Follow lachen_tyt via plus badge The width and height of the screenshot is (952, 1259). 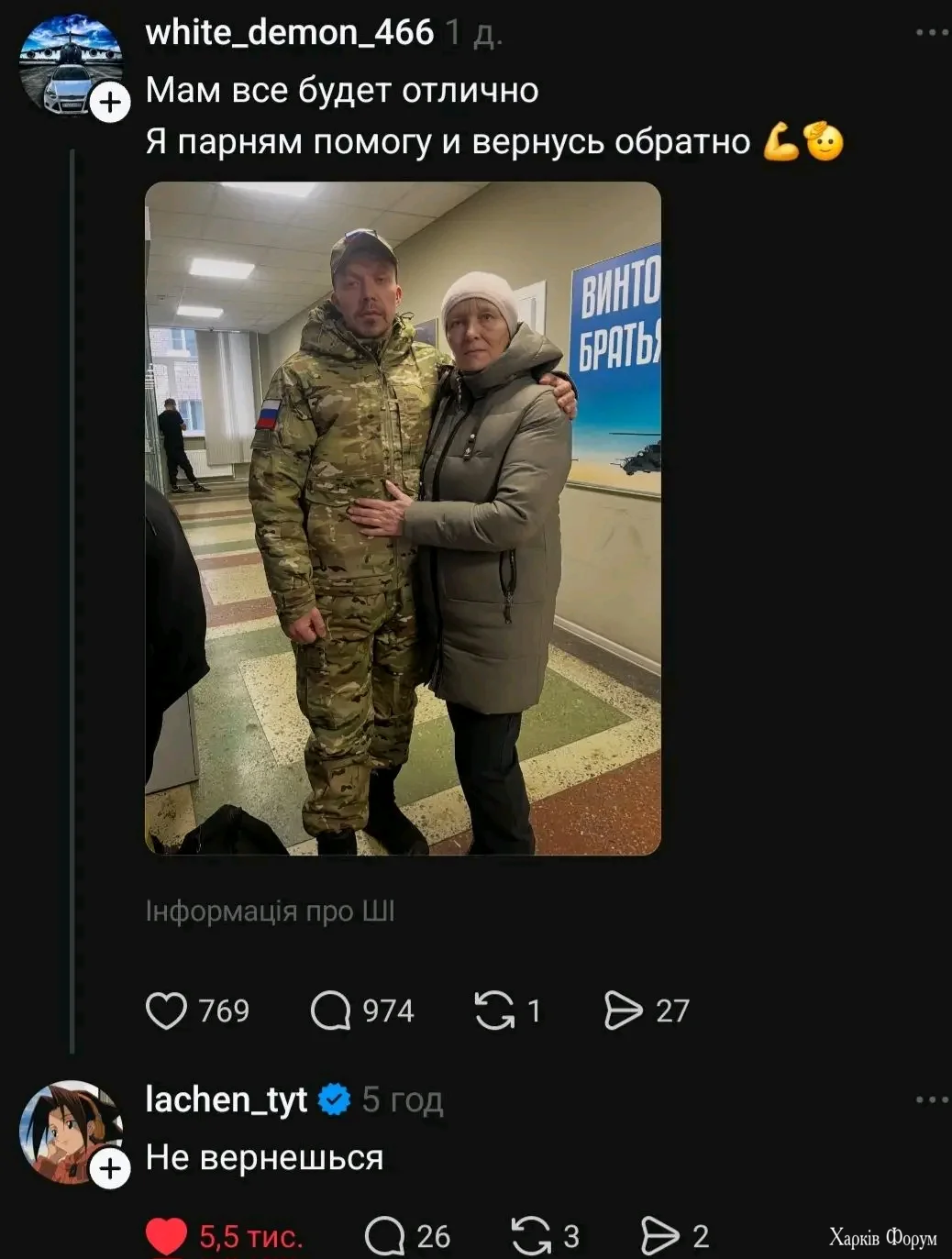pyautogui.click(x=110, y=1168)
